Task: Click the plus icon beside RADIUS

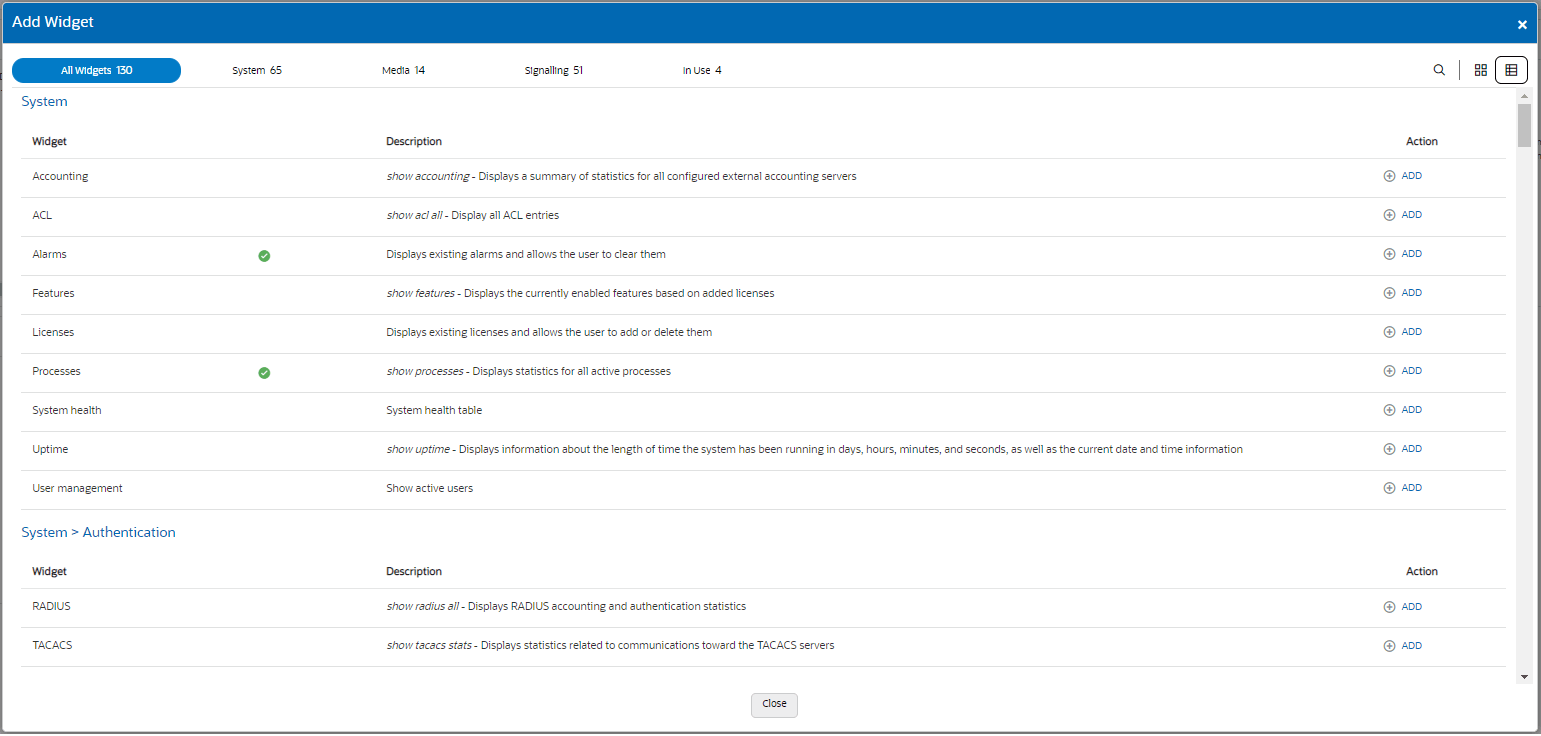Action: (1389, 606)
